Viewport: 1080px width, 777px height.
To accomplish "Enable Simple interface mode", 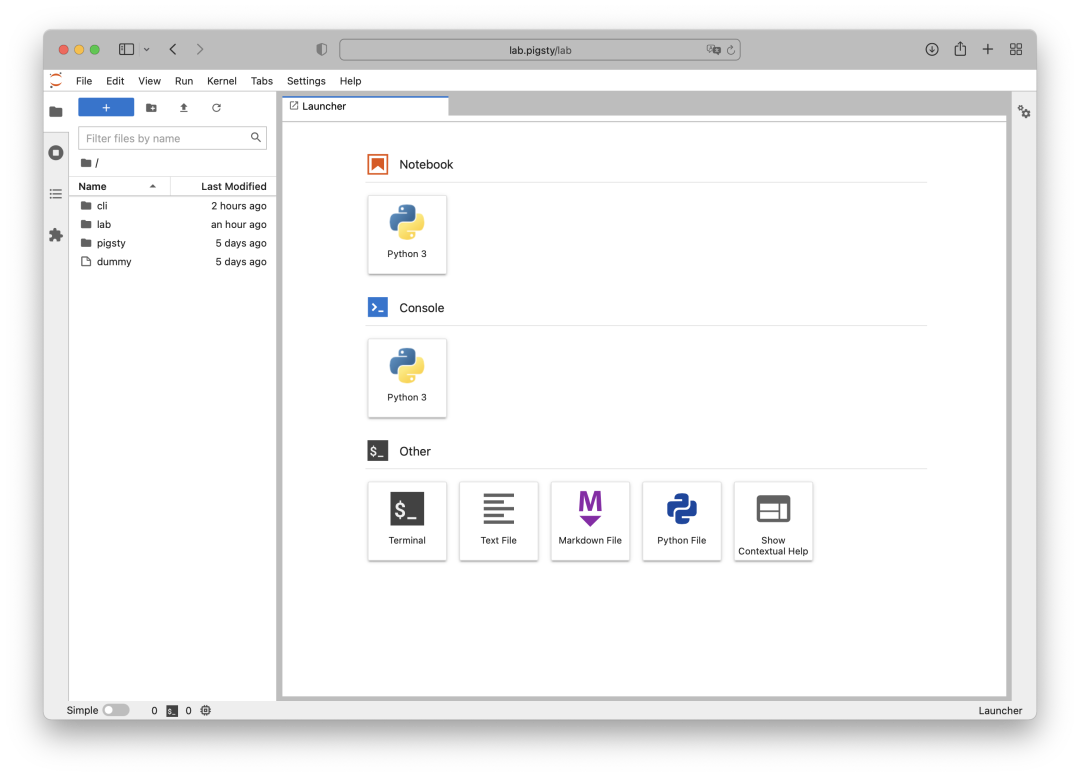I will [x=115, y=710].
